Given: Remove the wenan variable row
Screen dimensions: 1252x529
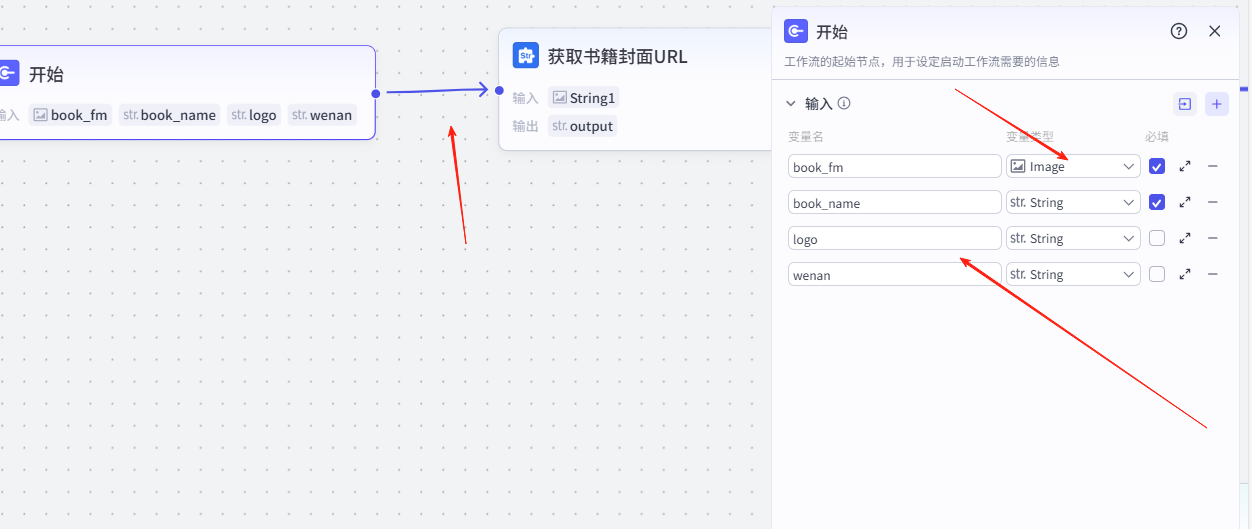Looking at the screenshot, I should [1213, 274].
